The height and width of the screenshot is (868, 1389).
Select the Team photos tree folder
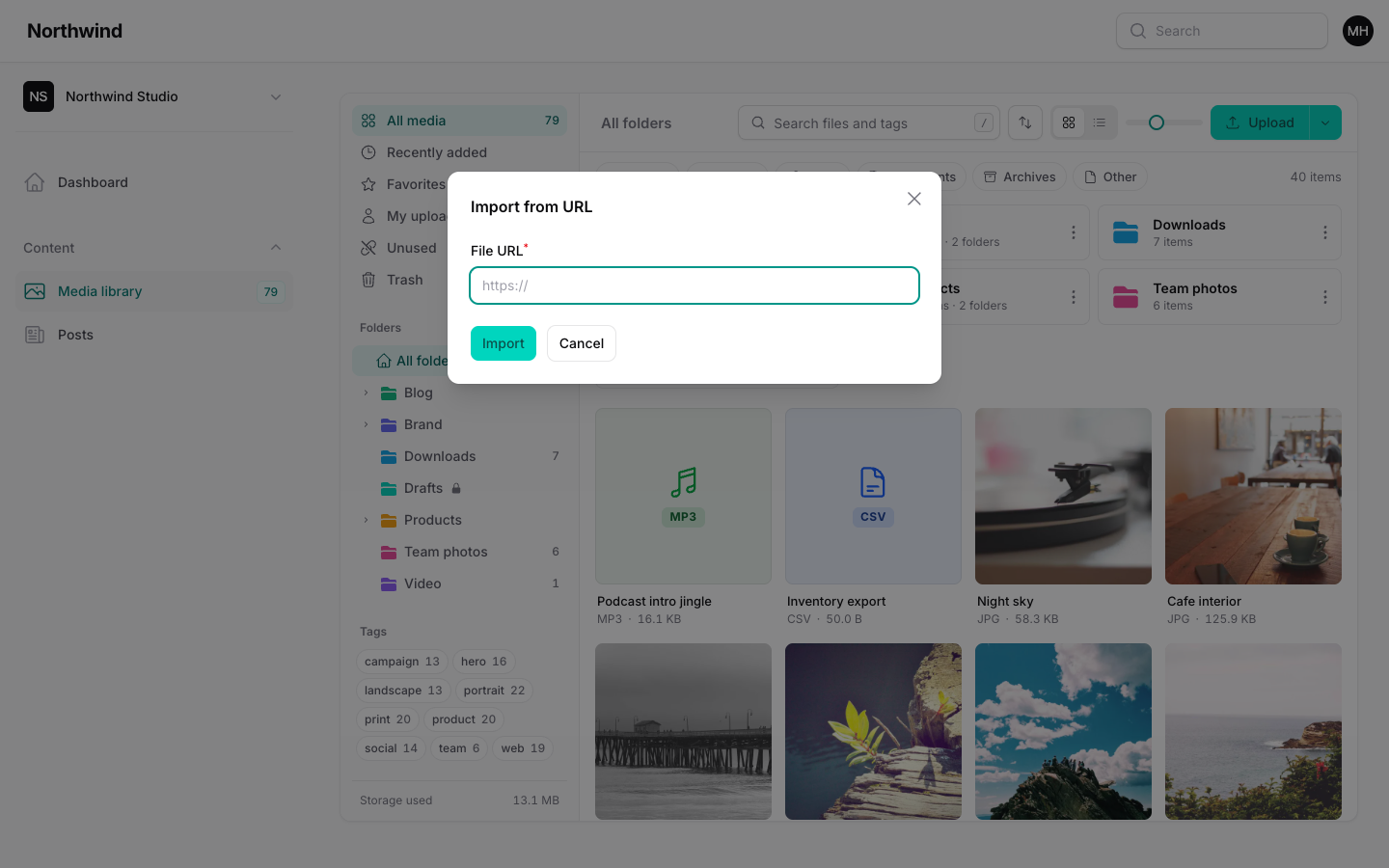pyautogui.click(x=459, y=552)
